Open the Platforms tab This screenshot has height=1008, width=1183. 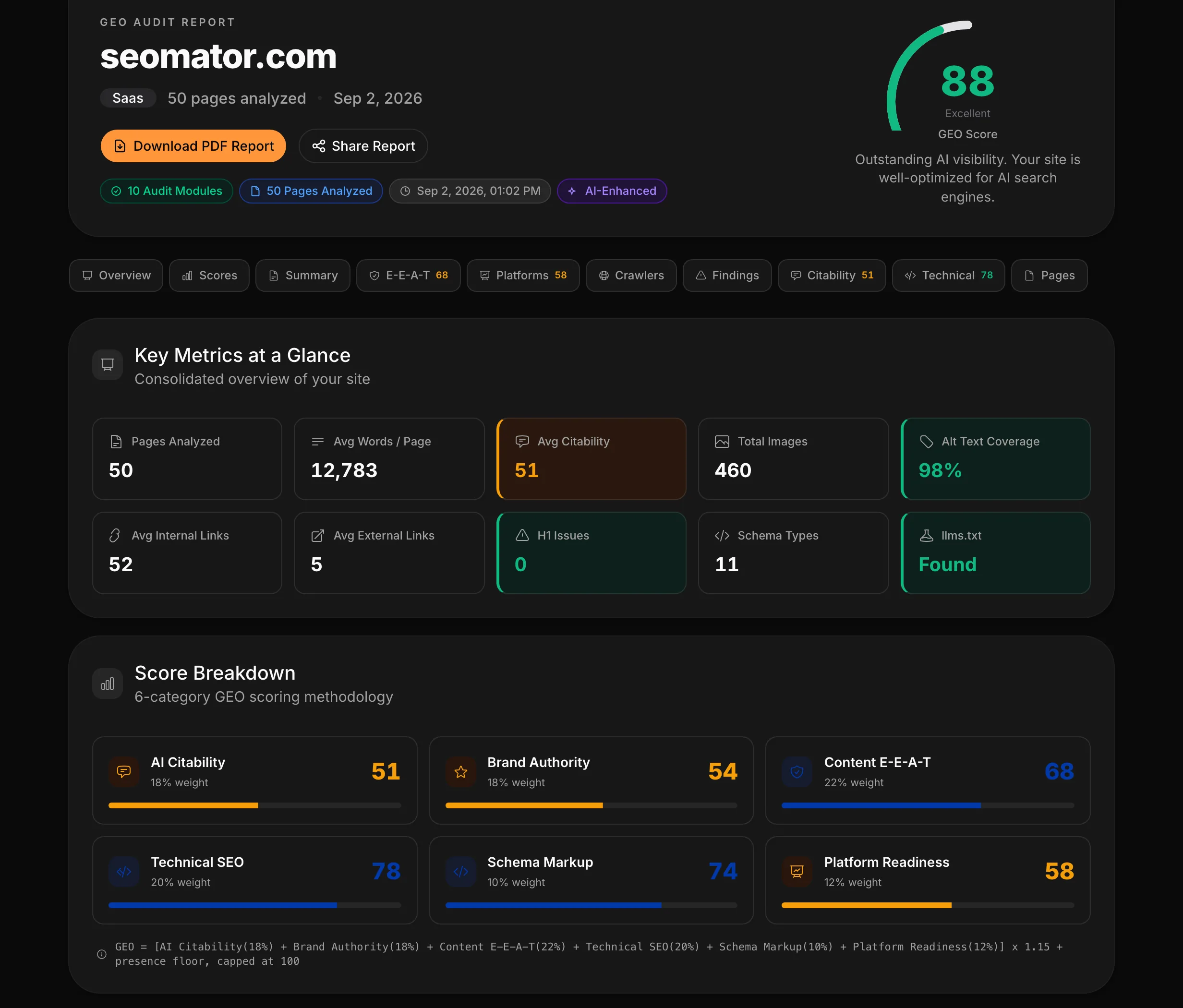523,276
